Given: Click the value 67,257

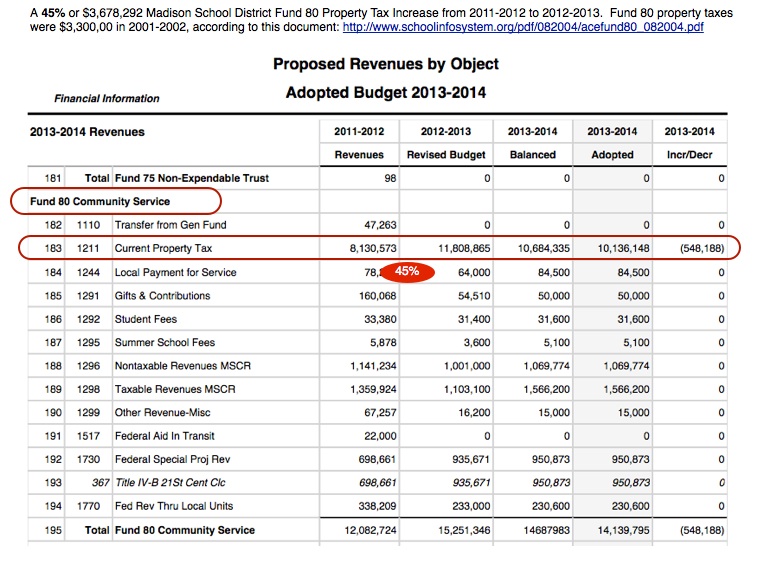Looking at the screenshot, I should click(380, 413).
